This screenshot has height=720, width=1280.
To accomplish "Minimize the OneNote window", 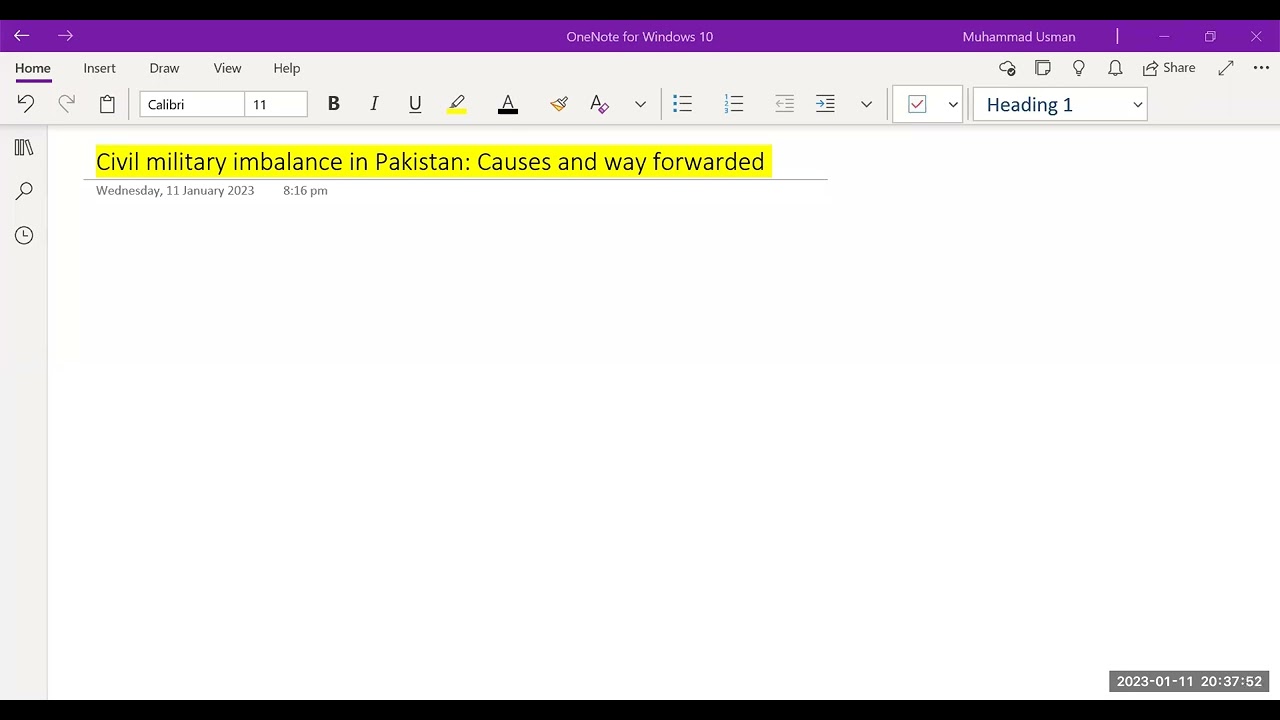I will pos(1164,36).
